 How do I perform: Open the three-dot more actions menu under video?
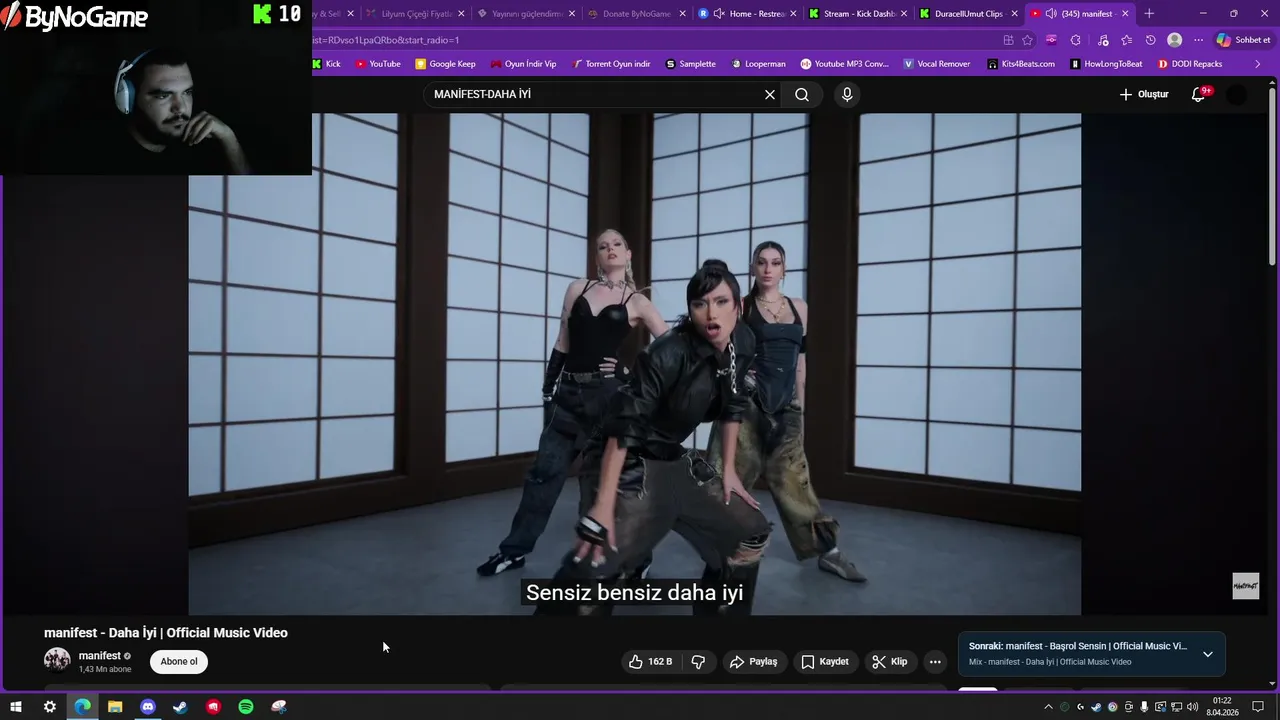pos(935,661)
